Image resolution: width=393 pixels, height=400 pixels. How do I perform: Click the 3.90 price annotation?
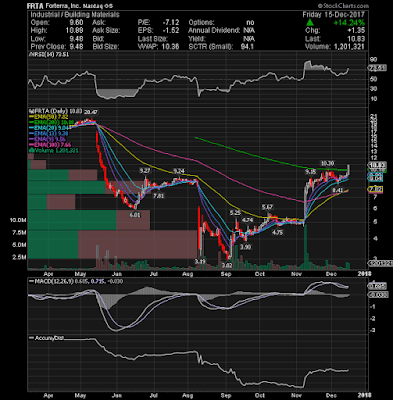[x=245, y=247]
